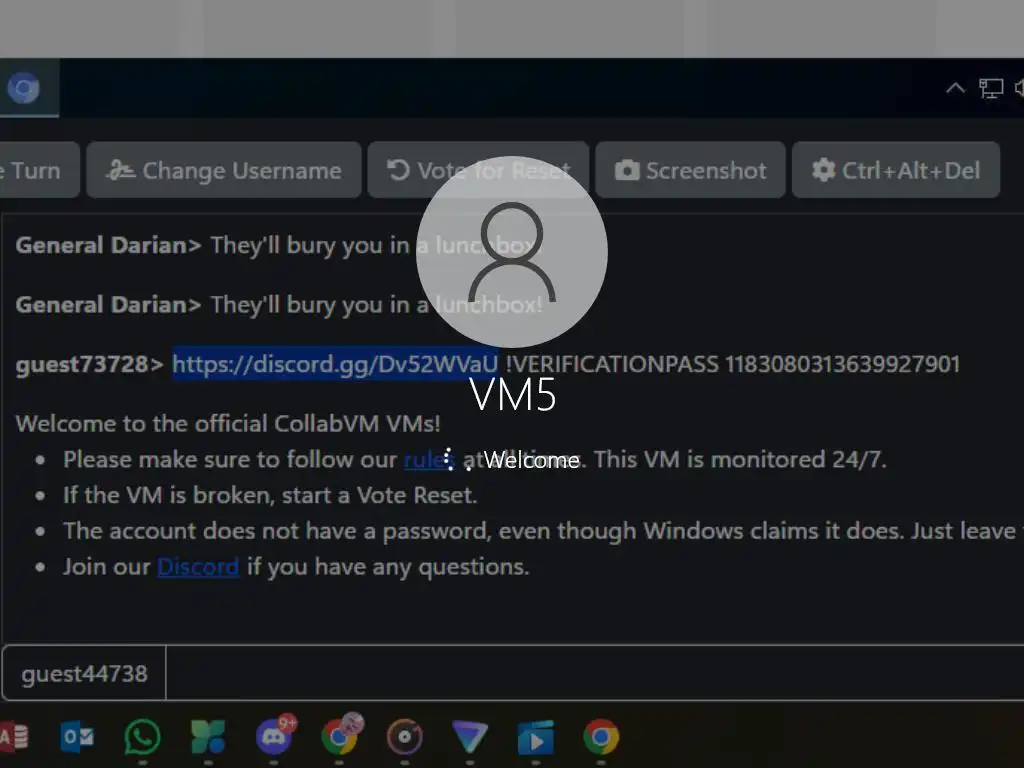
Task: Take a VM capture with Screenshot button
Action: pos(690,170)
